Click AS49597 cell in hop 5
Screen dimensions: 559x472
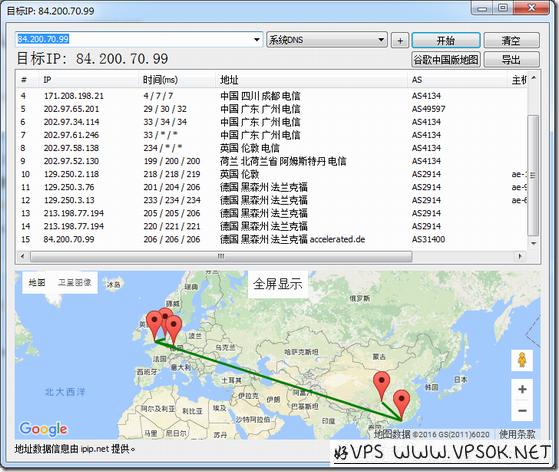click(429, 109)
